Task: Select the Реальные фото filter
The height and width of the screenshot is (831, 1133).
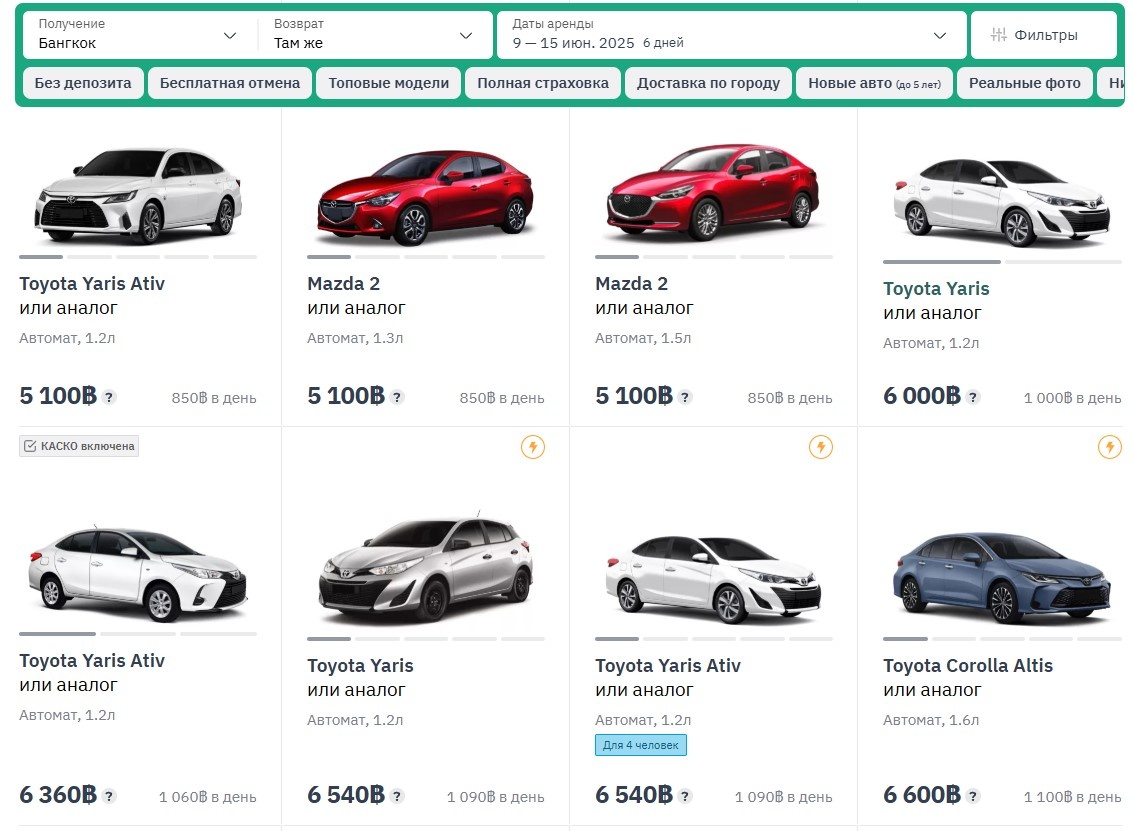Action: (1025, 83)
